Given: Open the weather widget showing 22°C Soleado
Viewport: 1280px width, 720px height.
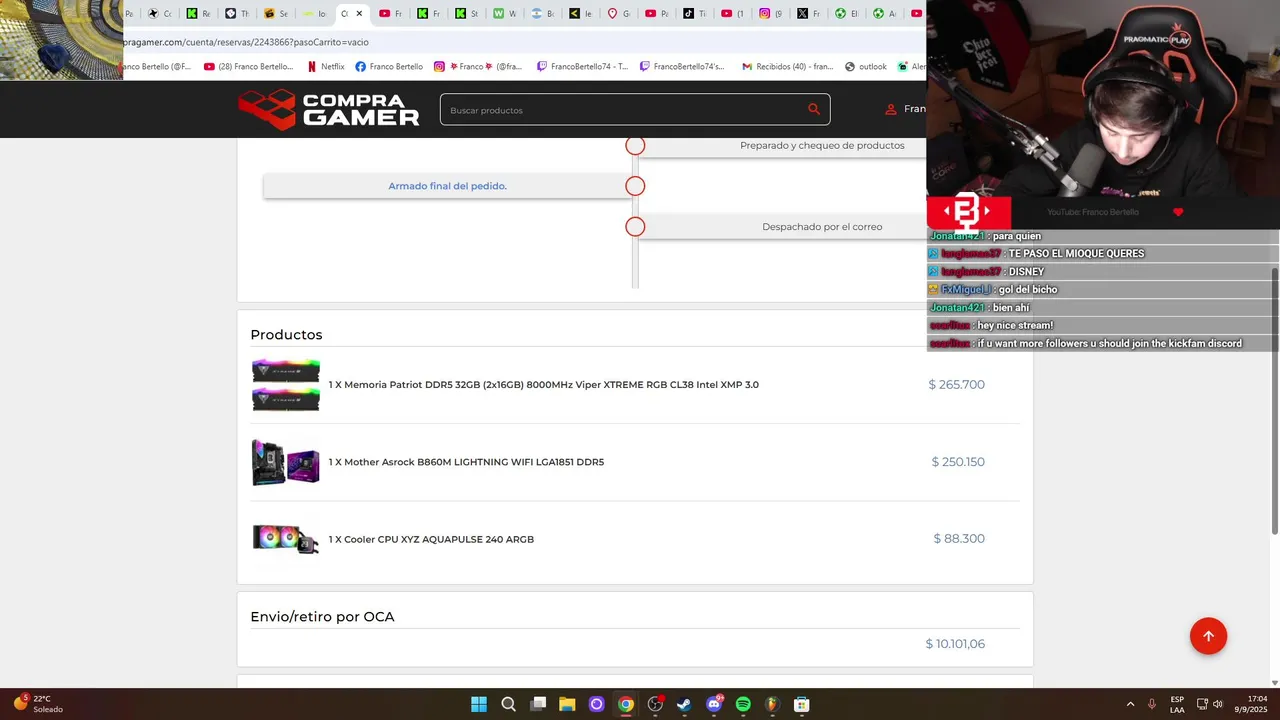Looking at the screenshot, I should click(x=38, y=704).
